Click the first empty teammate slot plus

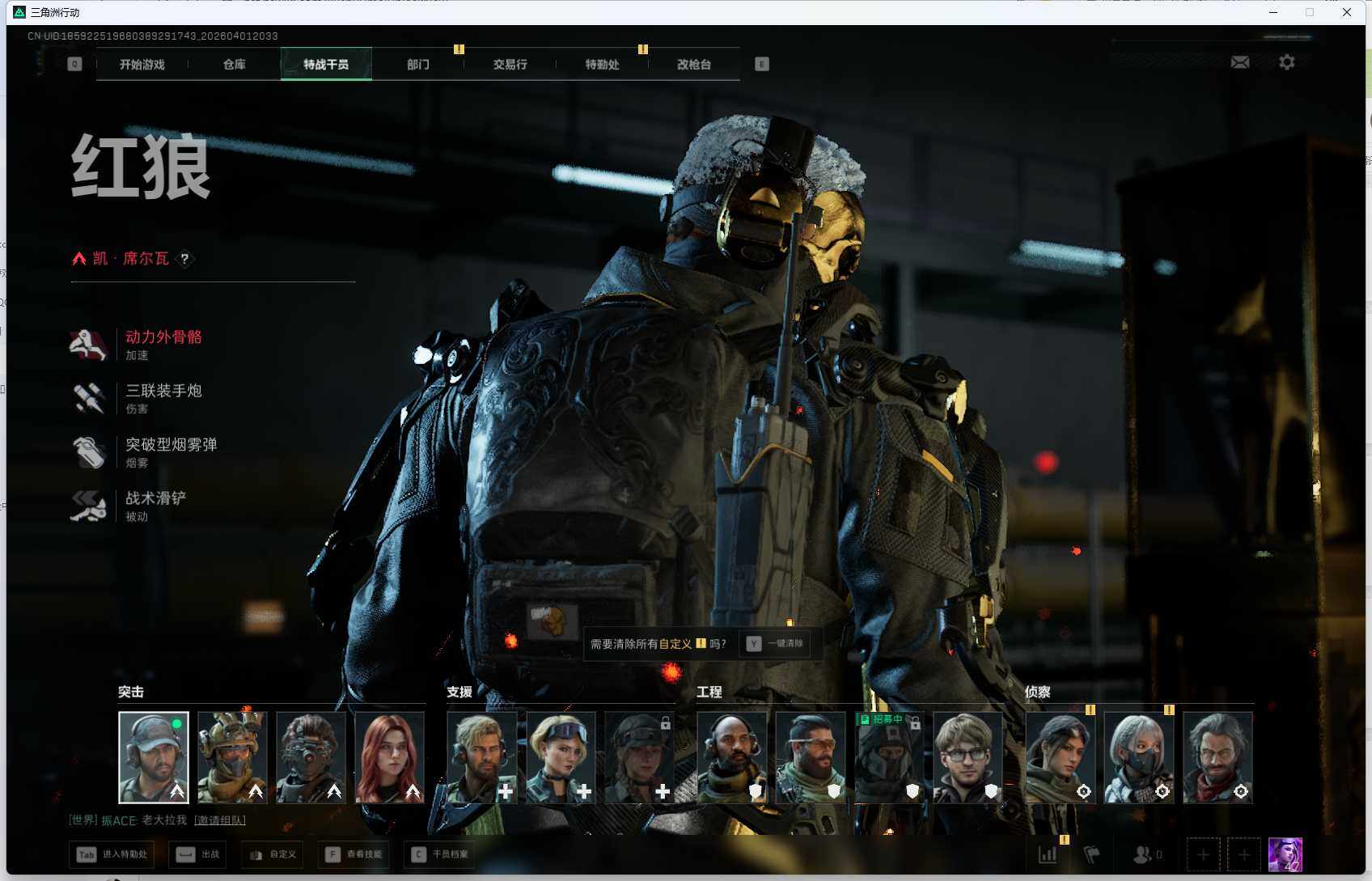(x=1203, y=854)
